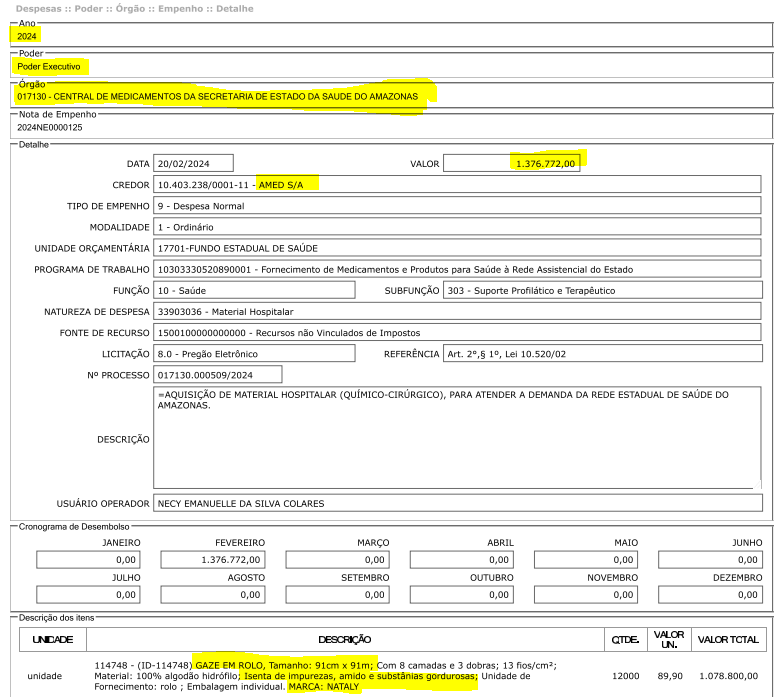This screenshot has width=774, height=697.
Task: Click the Poder Executivo text
Action: [48, 67]
